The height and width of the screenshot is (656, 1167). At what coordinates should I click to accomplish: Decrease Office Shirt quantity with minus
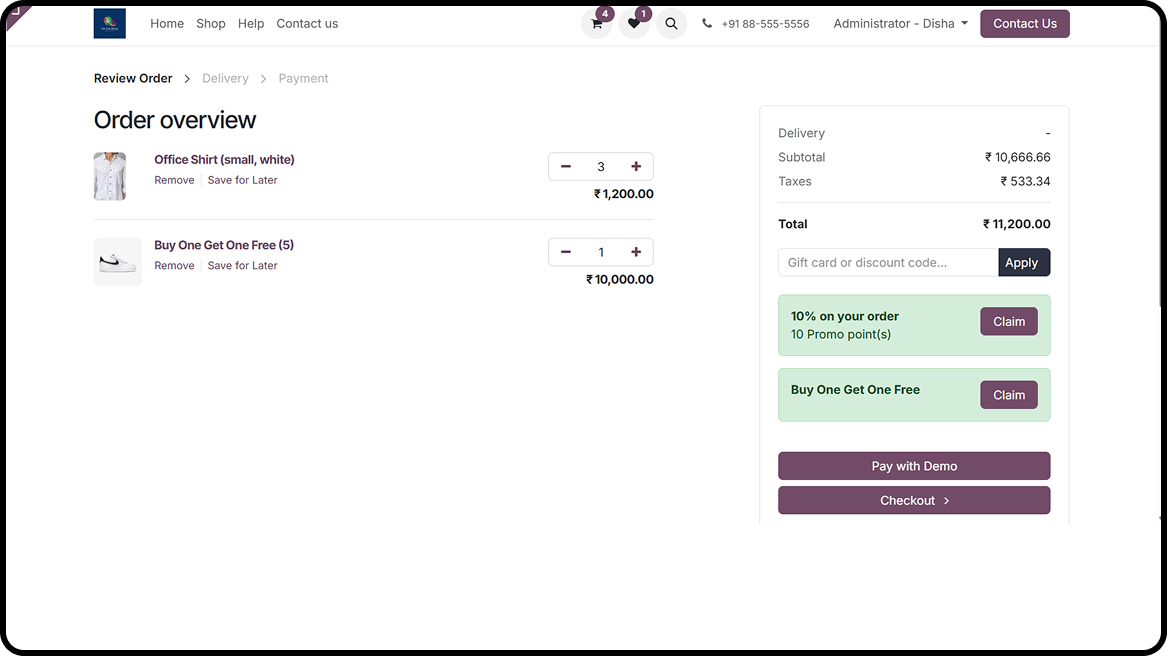pyautogui.click(x=566, y=167)
